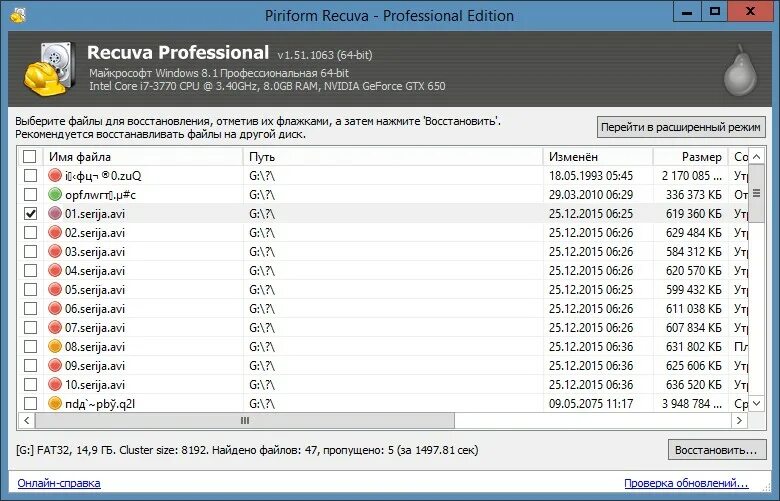This screenshot has width=780, height=501.
Task: Tick the checkbox for 05.serija.avi
Action: [30, 290]
